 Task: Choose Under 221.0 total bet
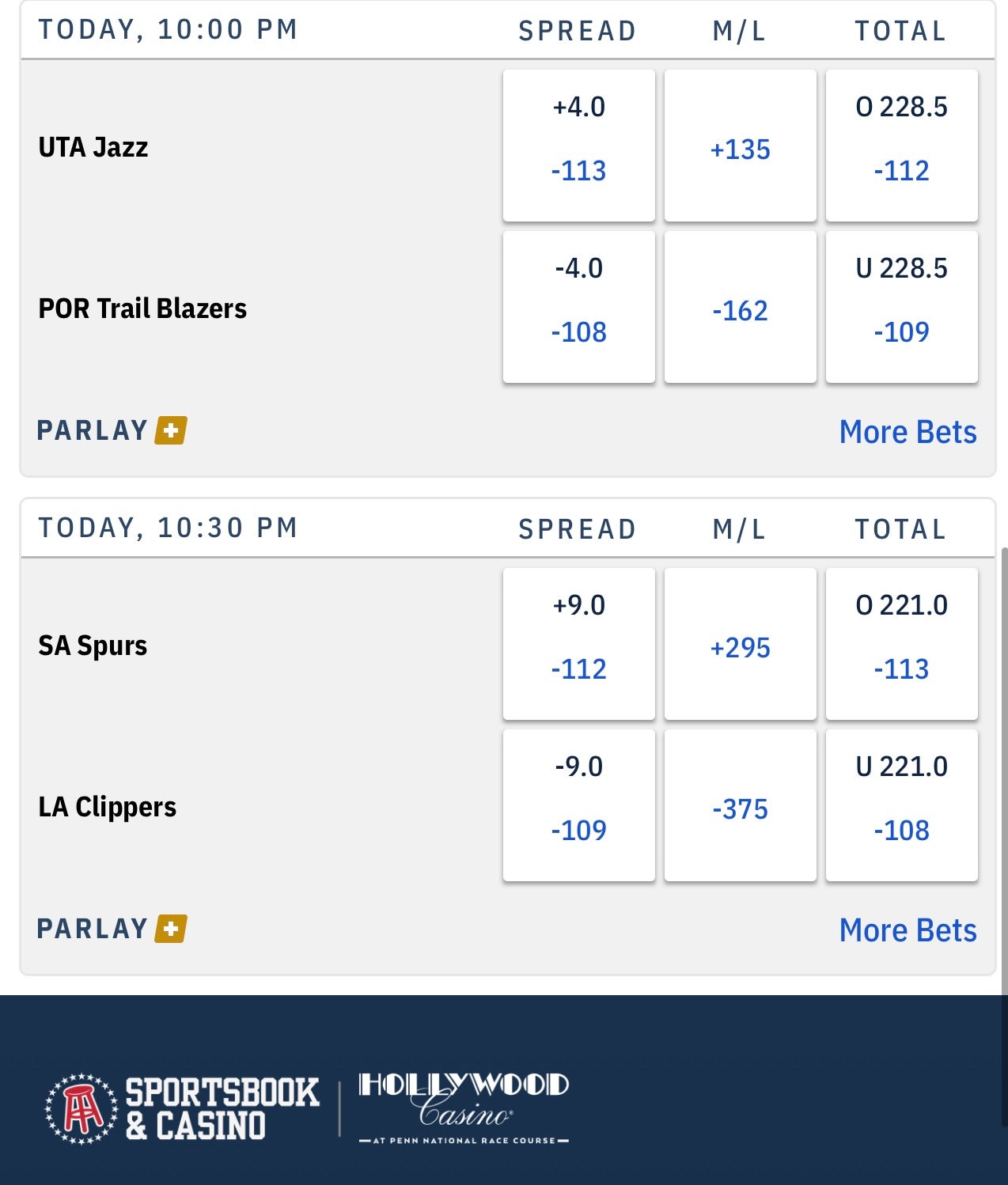(x=902, y=805)
